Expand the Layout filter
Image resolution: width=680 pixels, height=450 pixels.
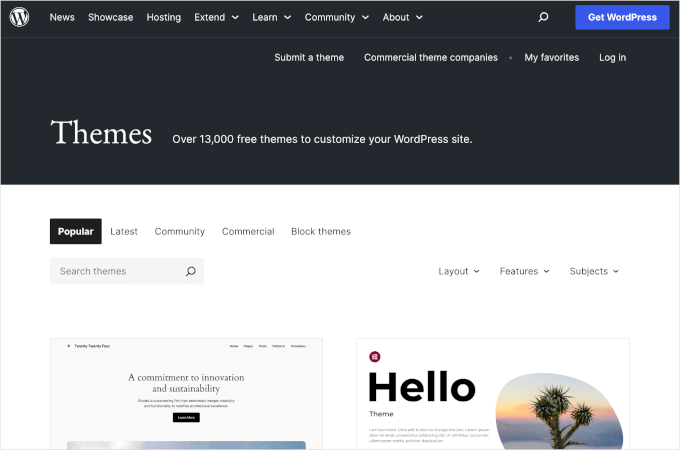coord(459,271)
